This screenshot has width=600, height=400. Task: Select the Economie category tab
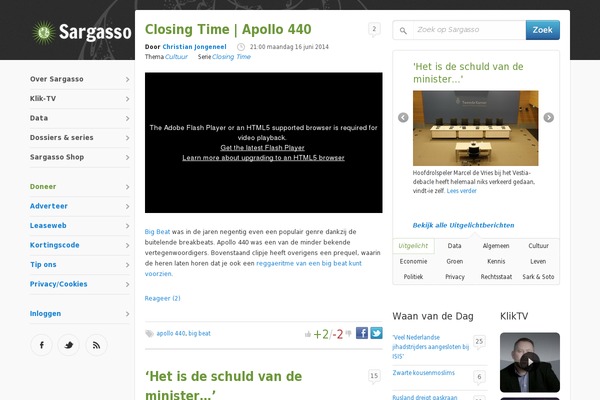pyautogui.click(x=413, y=261)
